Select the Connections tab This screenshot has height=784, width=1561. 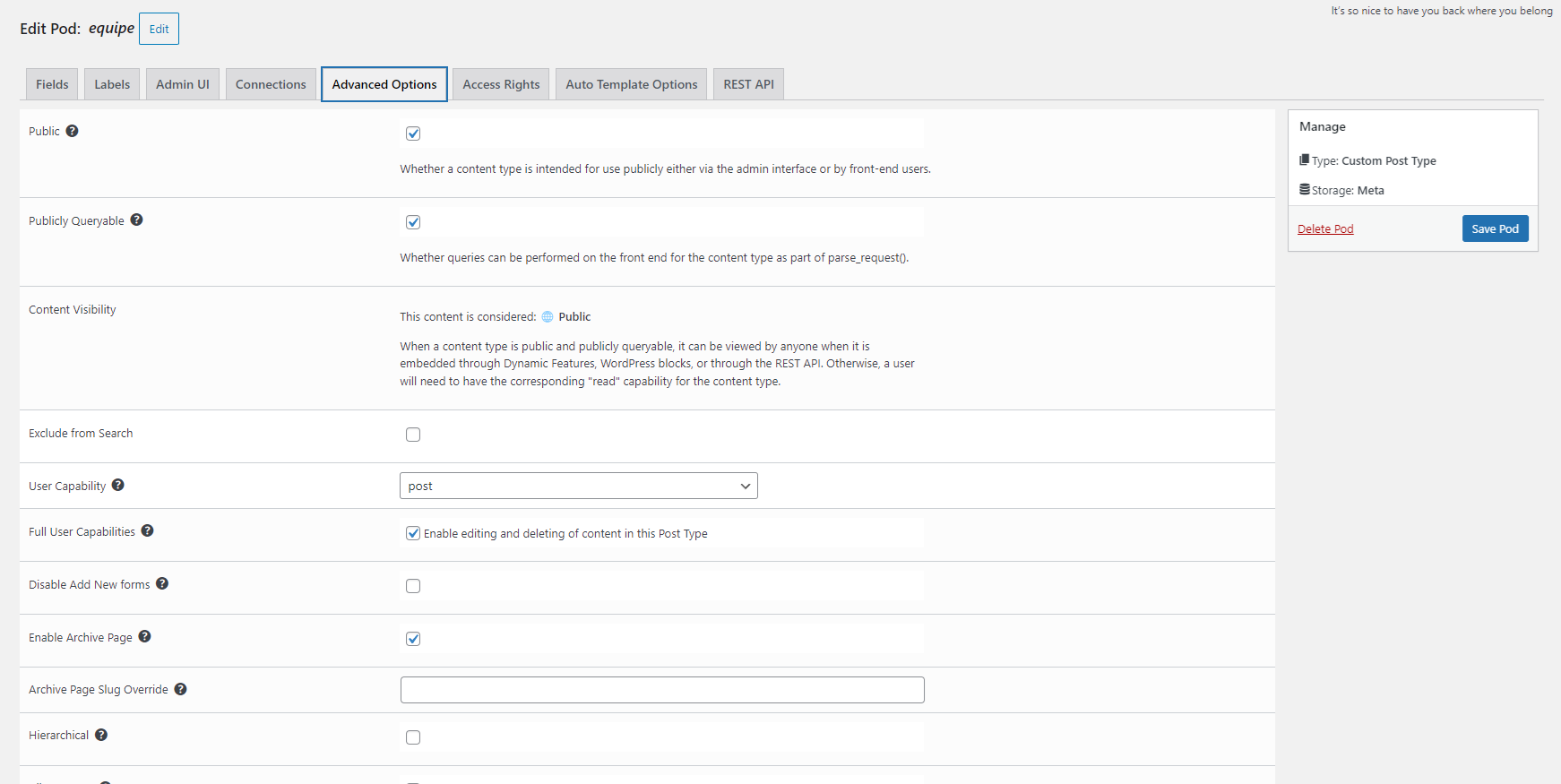point(271,84)
